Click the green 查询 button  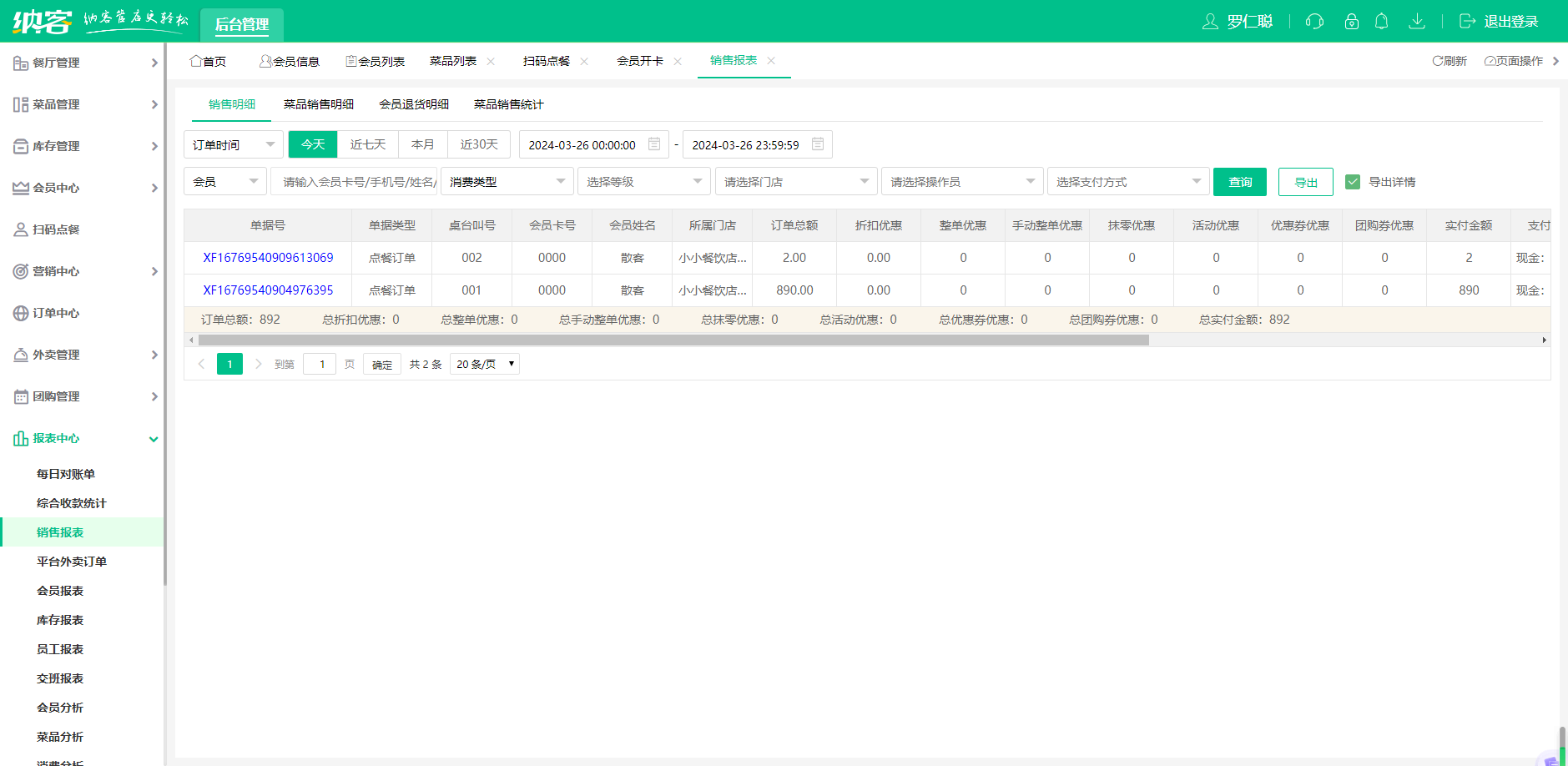pos(1239,182)
